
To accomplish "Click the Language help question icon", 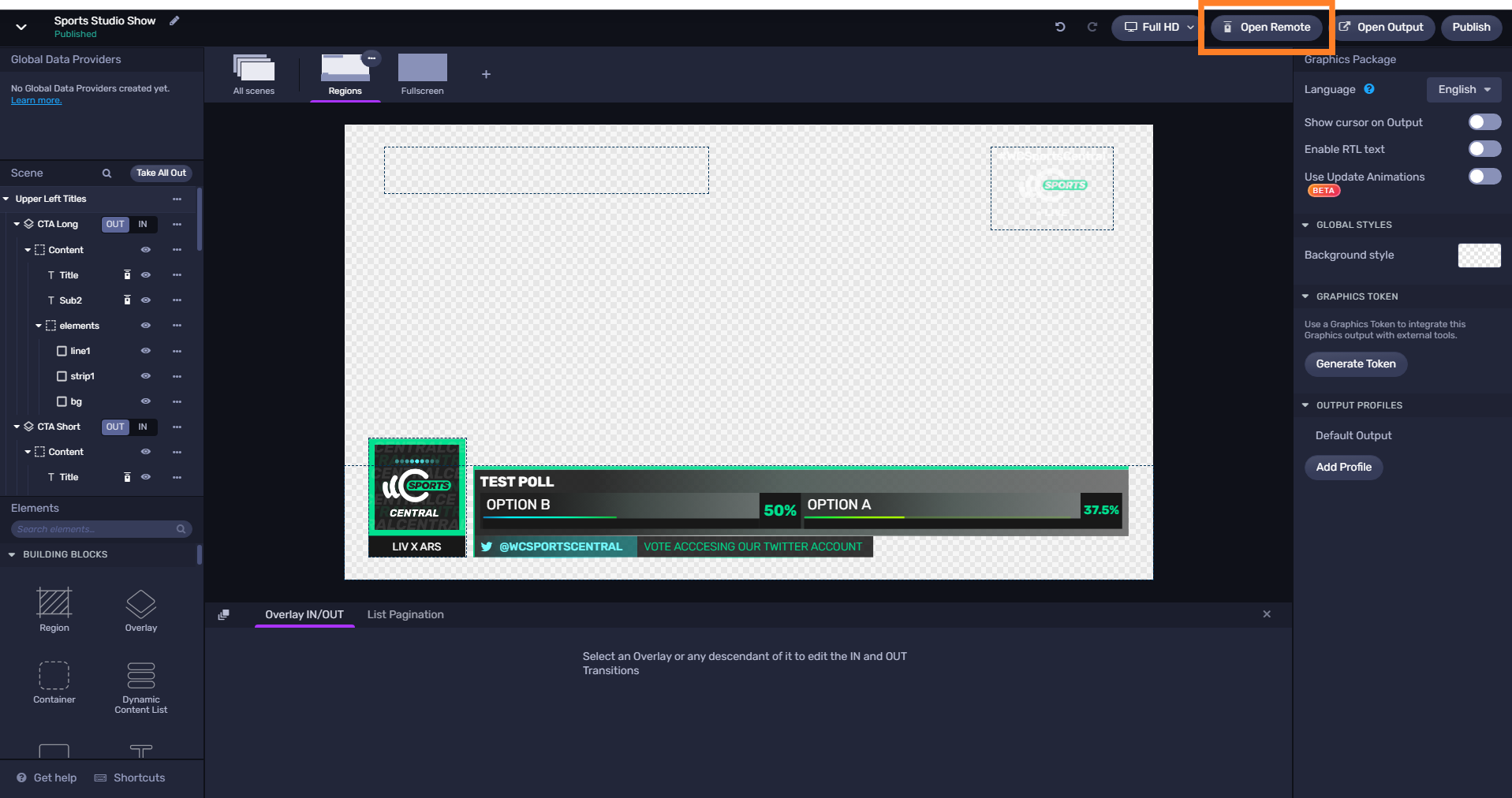I will tap(1369, 89).
